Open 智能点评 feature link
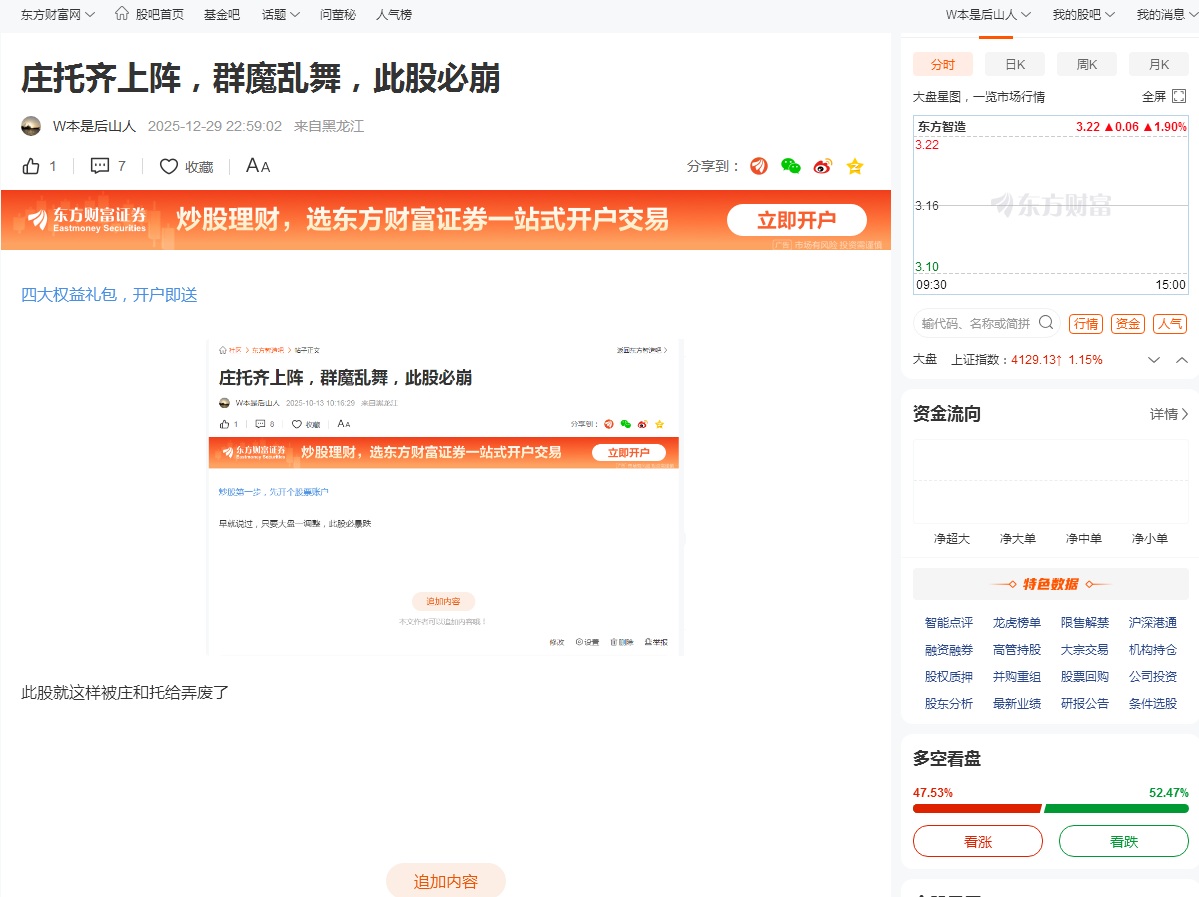Screen dimensions: 1199x897 pyautogui.click(x=949, y=622)
